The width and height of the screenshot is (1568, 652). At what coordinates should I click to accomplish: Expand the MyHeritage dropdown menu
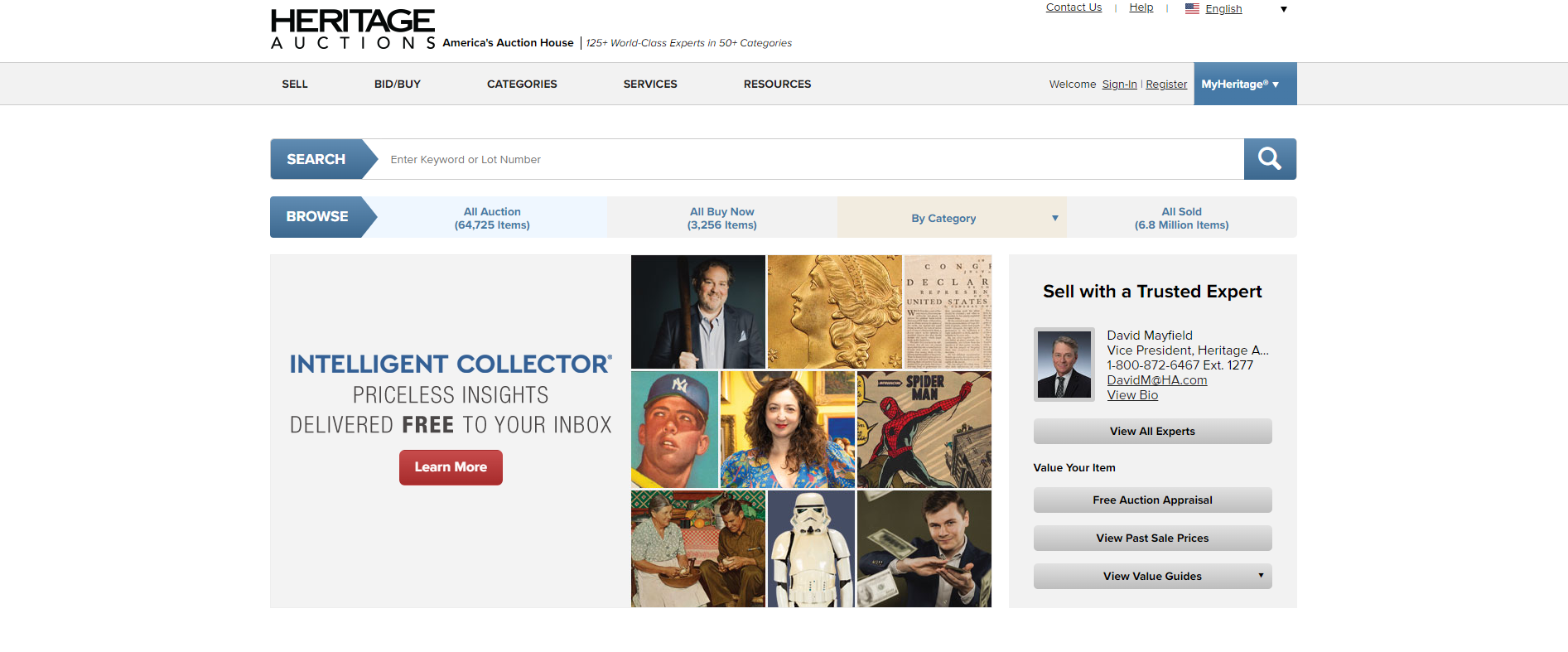[x=1245, y=84]
